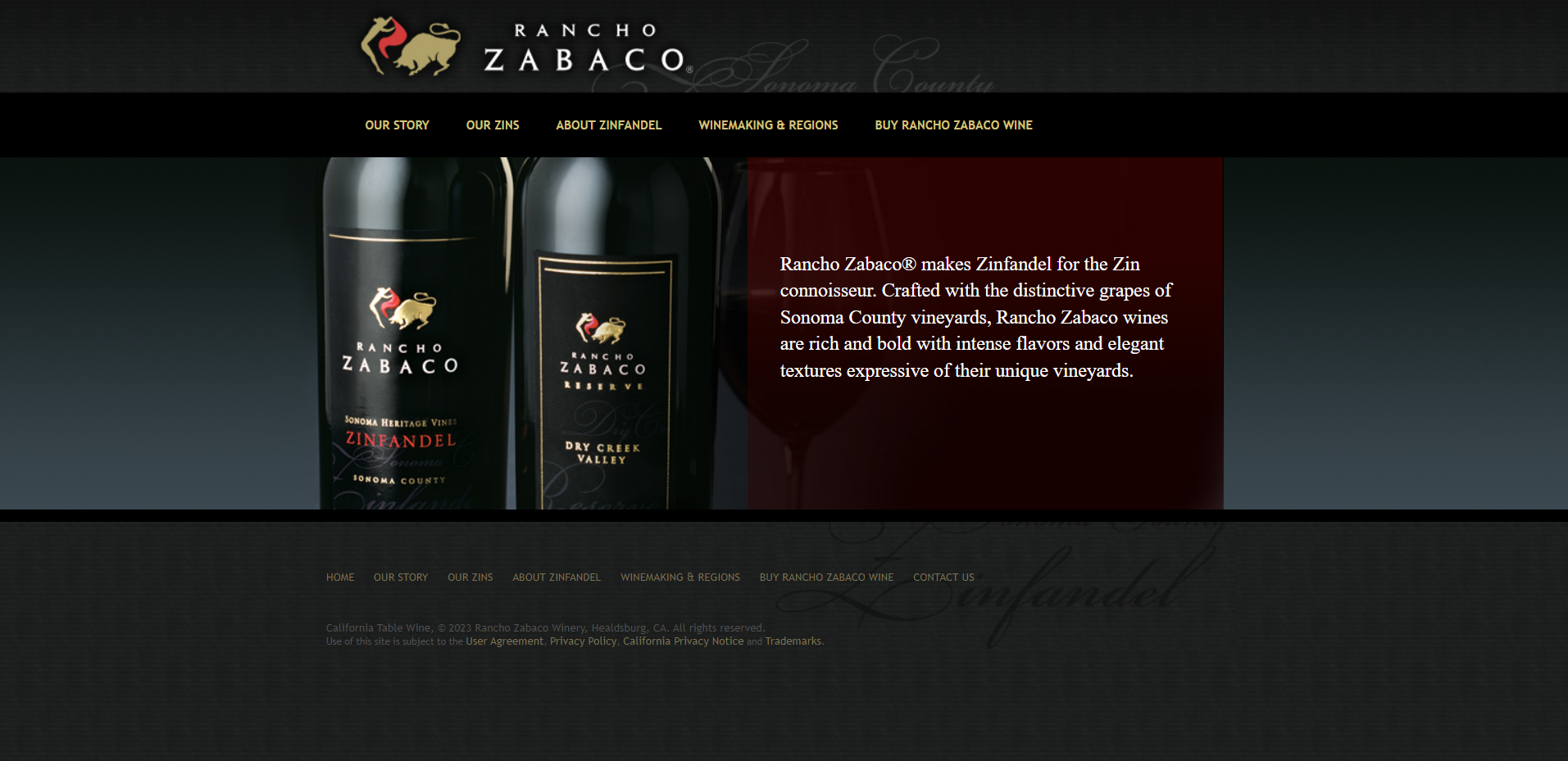Open Buy Rancho Zabaco Wine top menu

(x=953, y=125)
